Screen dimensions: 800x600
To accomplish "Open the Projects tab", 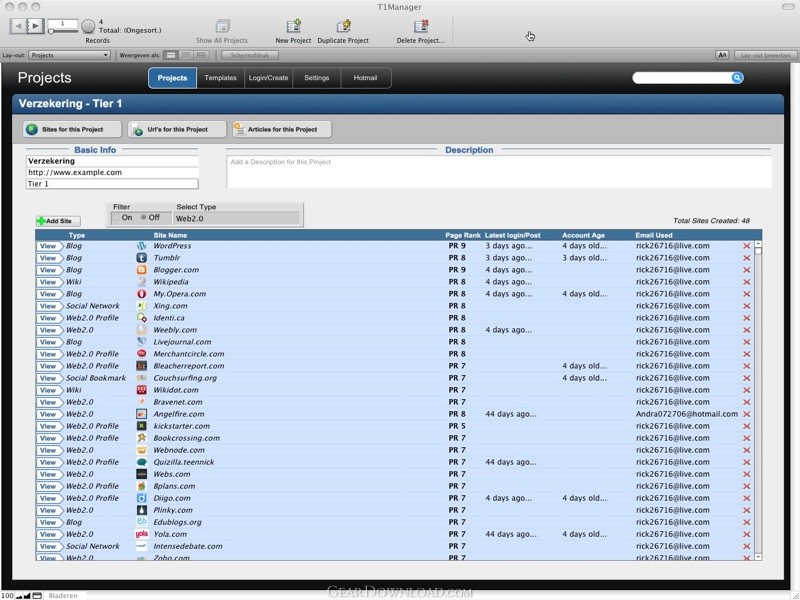I will coord(172,78).
